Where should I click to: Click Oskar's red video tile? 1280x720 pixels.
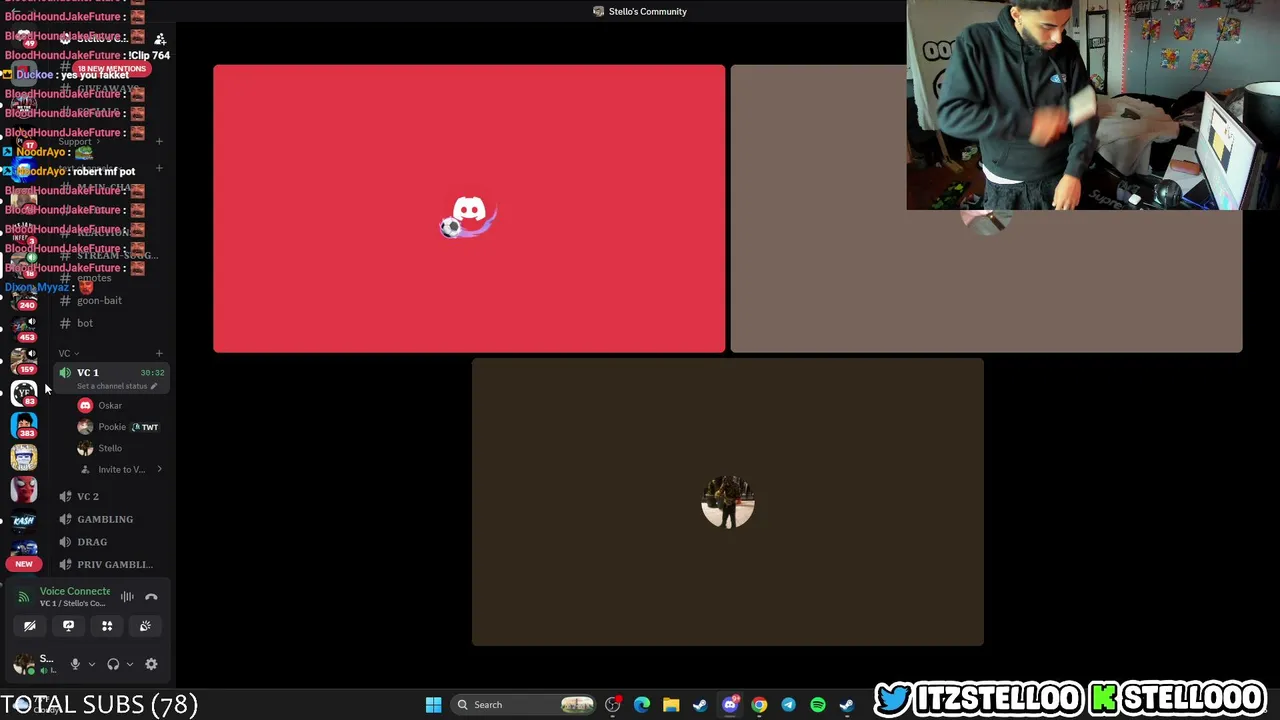coord(469,209)
